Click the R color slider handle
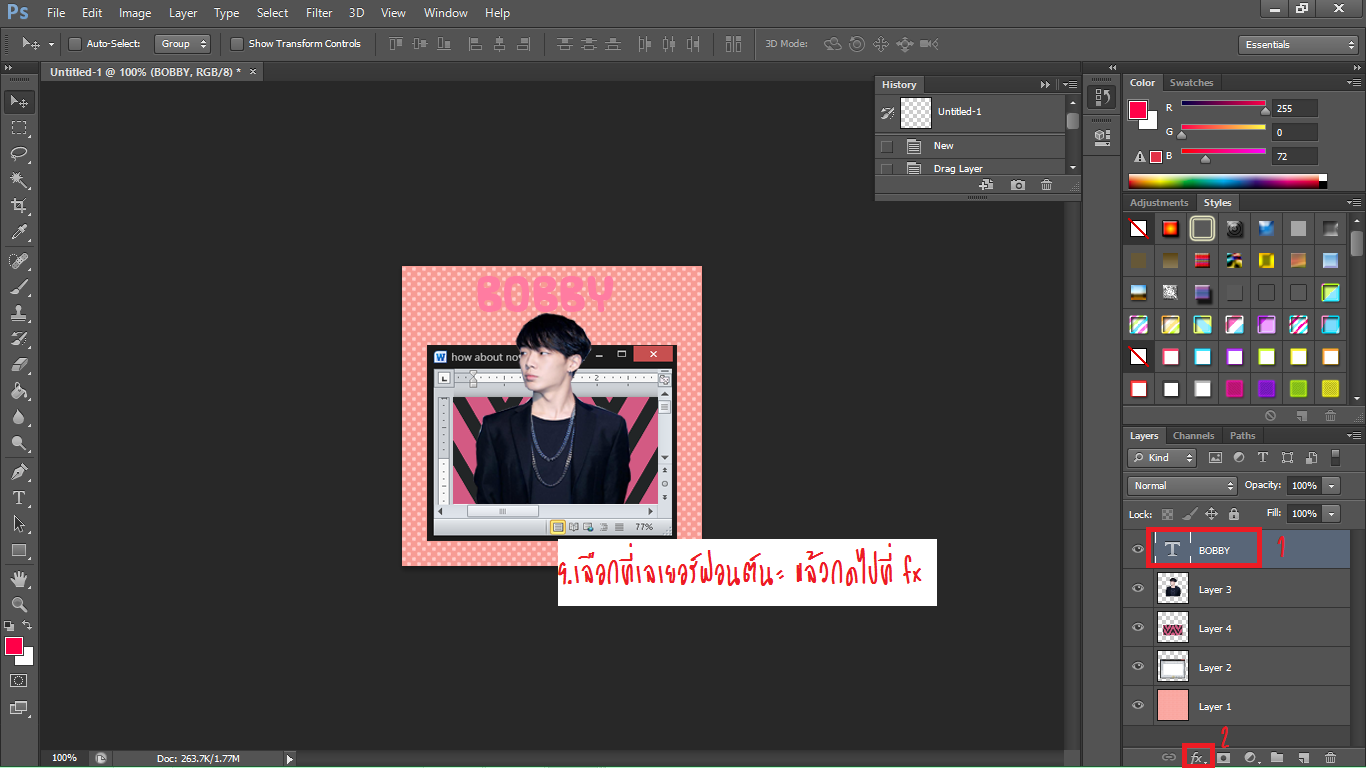This screenshot has height=768, width=1366. [1265, 111]
